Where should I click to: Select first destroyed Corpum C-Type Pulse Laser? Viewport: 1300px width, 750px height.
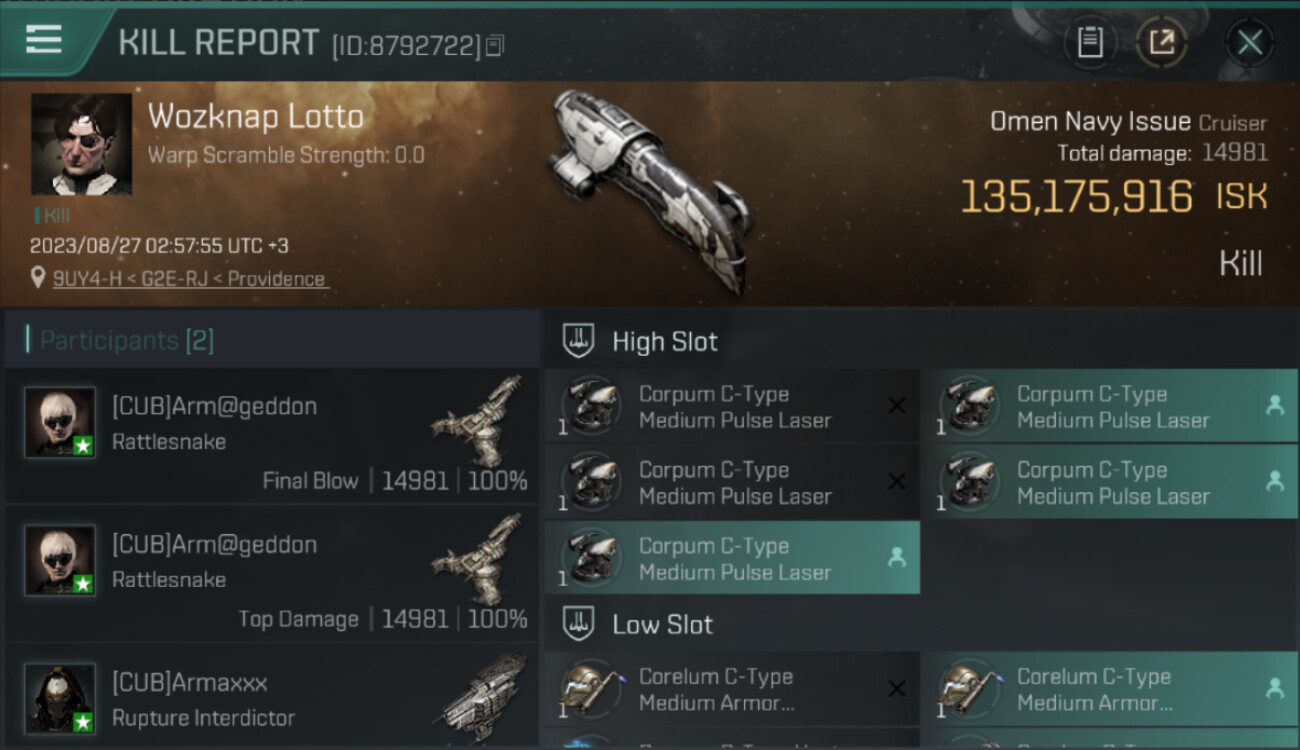tap(732, 407)
